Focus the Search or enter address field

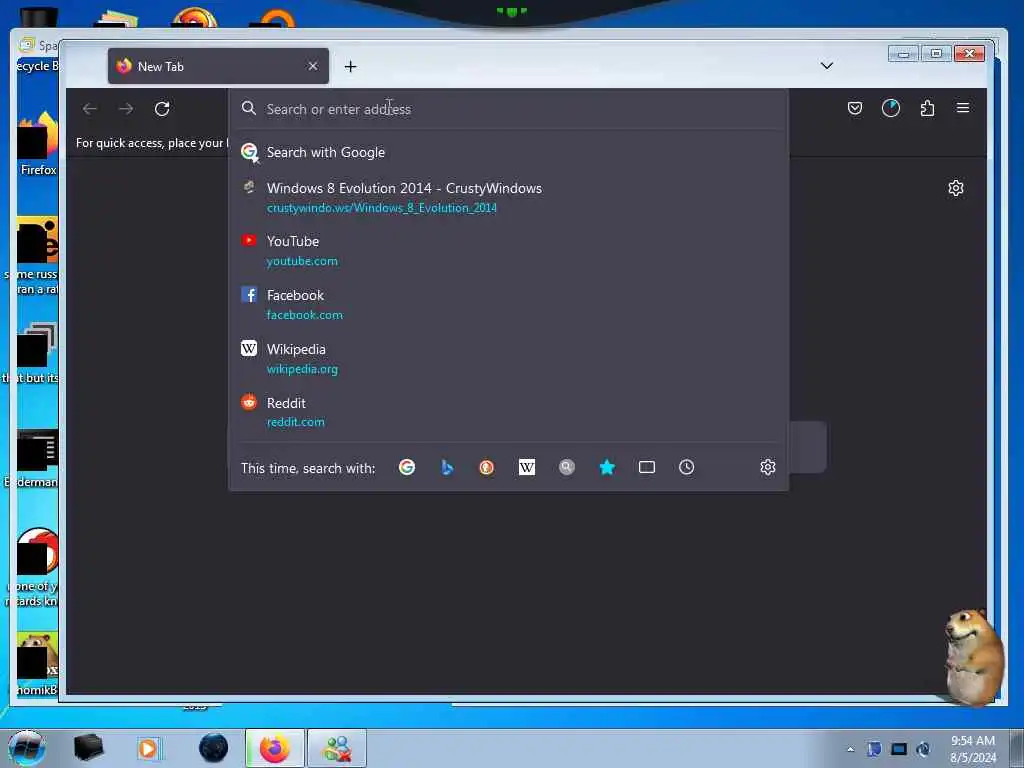click(508, 109)
